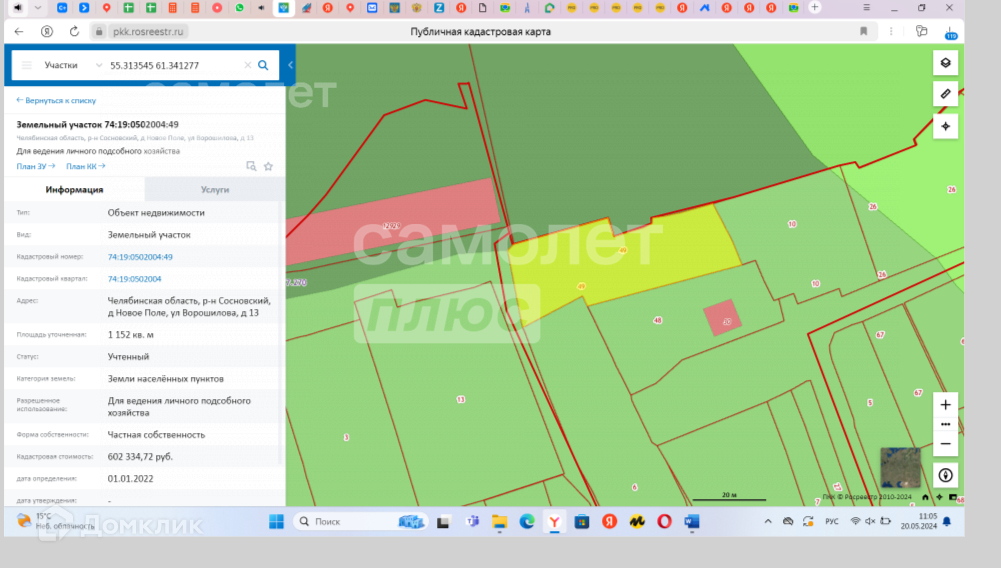Collapse the side info panel

pyautogui.click(x=290, y=64)
